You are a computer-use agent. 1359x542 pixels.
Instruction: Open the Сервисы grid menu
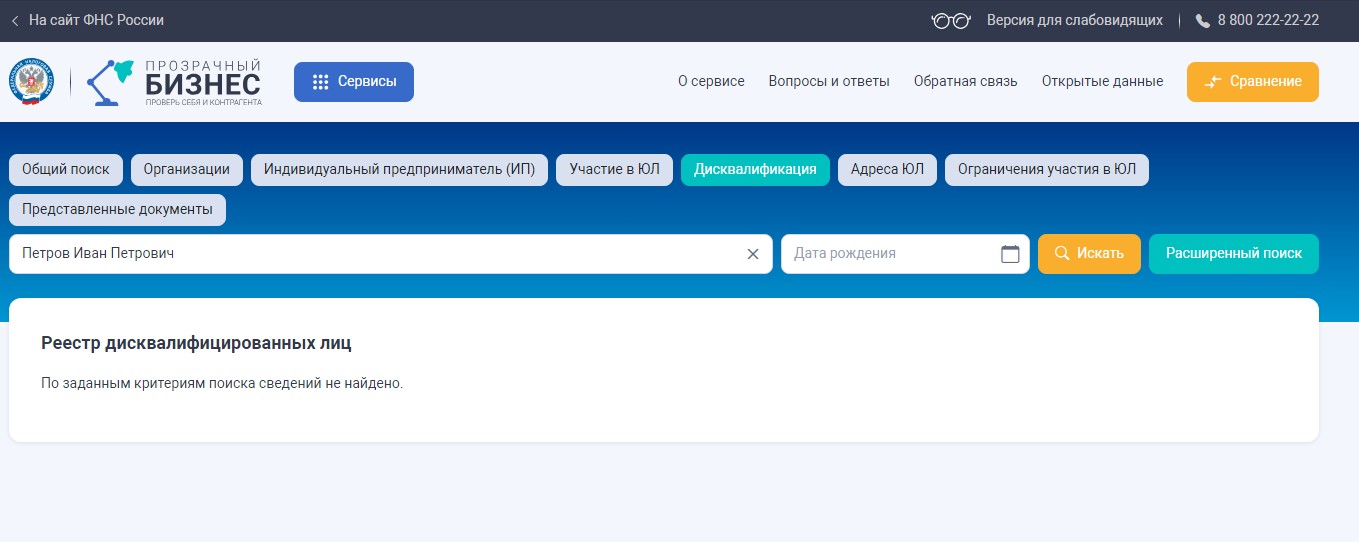353,82
